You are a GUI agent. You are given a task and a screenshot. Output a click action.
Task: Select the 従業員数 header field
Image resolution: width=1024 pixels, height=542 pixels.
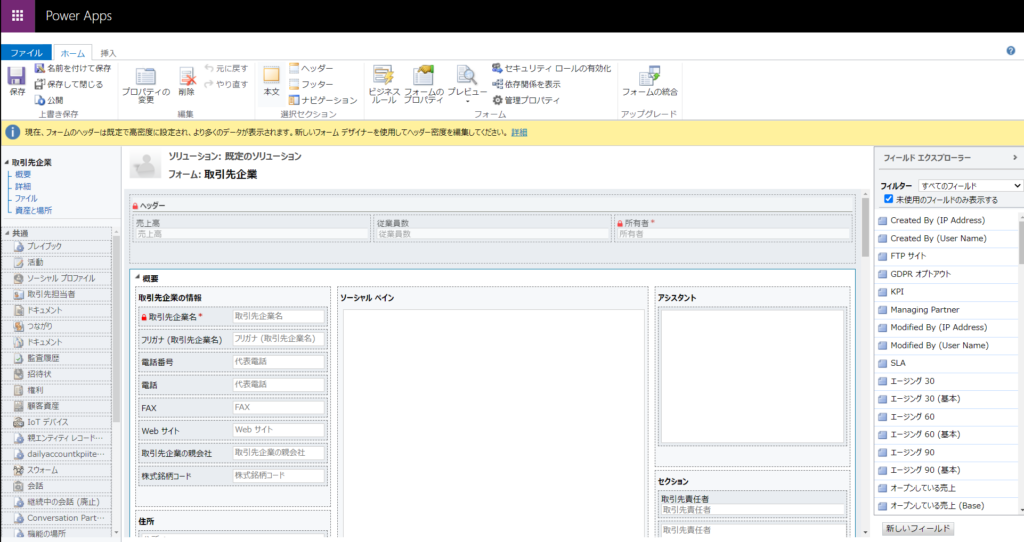(492, 229)
